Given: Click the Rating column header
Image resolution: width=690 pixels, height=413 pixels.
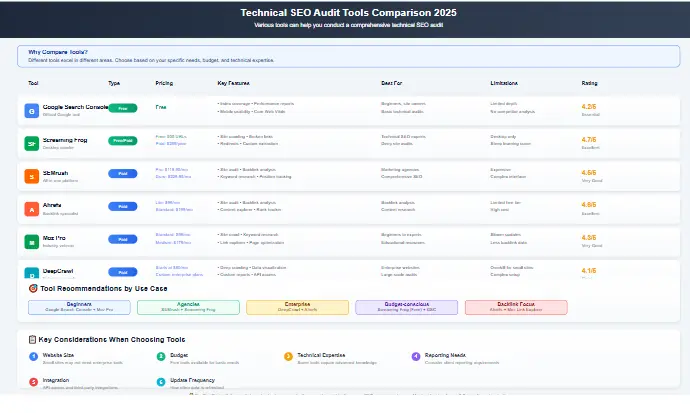Looking at the screenshot, I should 590,83.
